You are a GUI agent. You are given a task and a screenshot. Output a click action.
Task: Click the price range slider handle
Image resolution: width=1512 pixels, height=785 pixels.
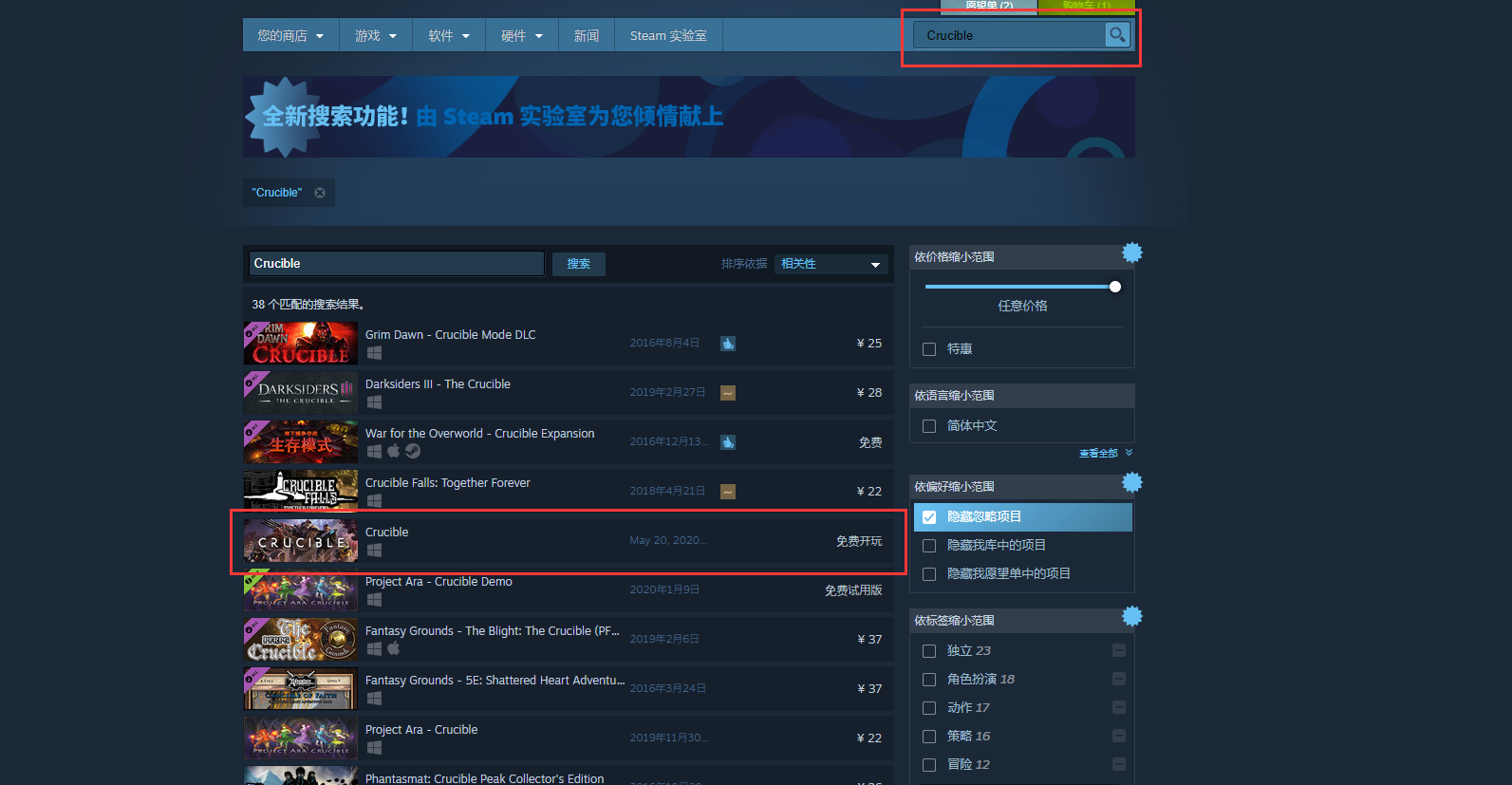1115,287
